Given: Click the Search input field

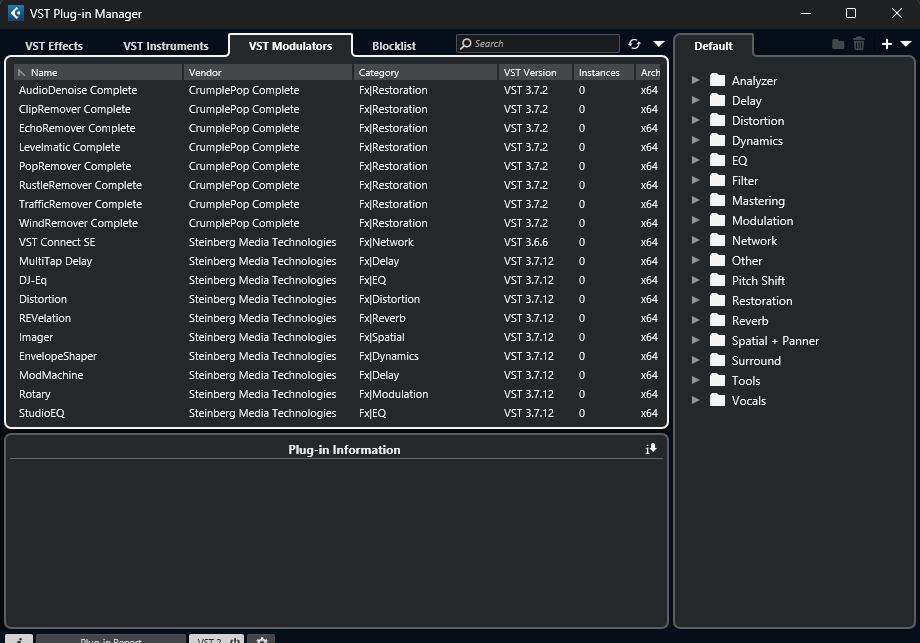Looking at the screenshot, I should [x=537, y=43].
